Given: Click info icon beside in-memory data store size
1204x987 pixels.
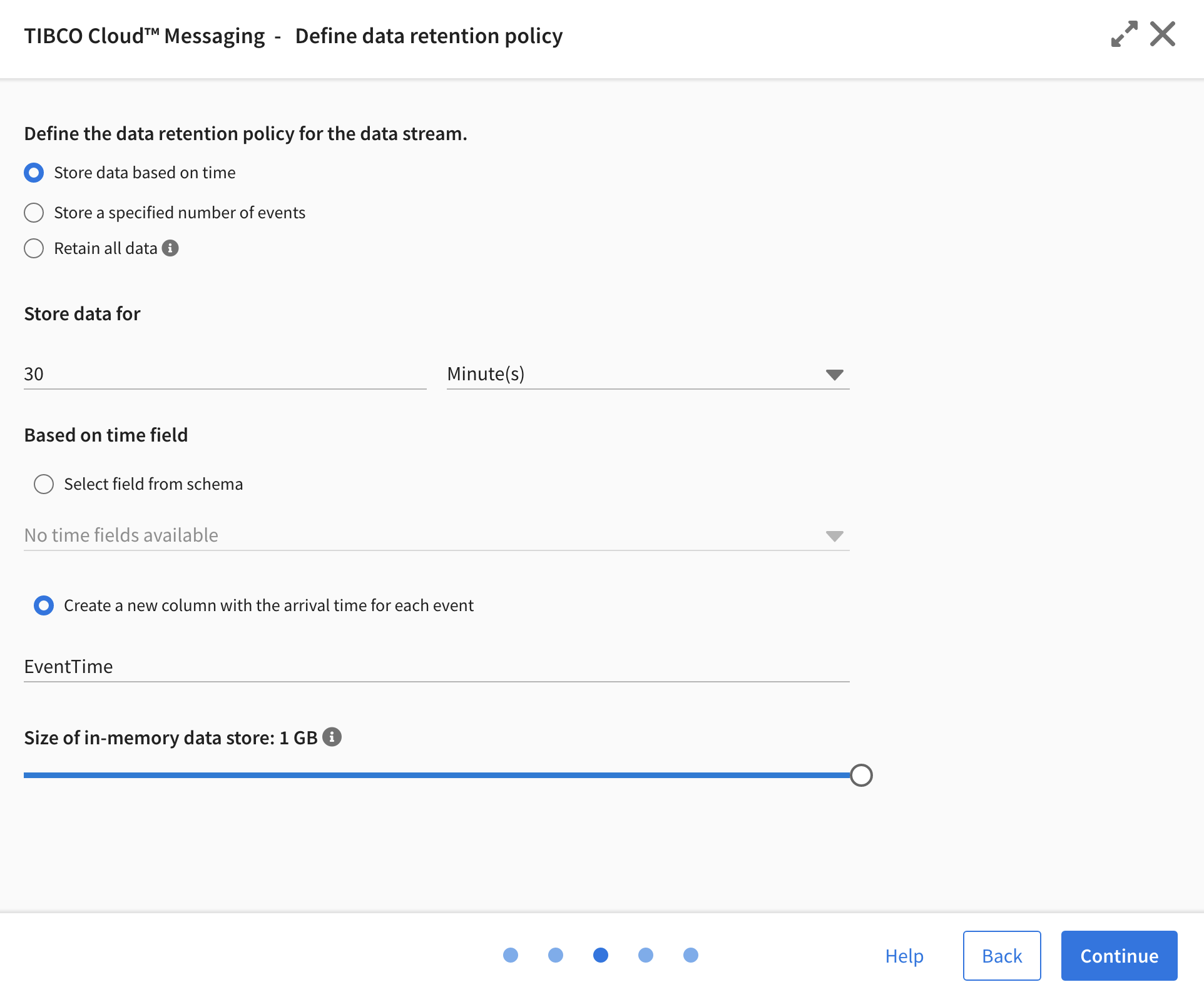Looking at the screenshot, I should (x=332, y=737).
